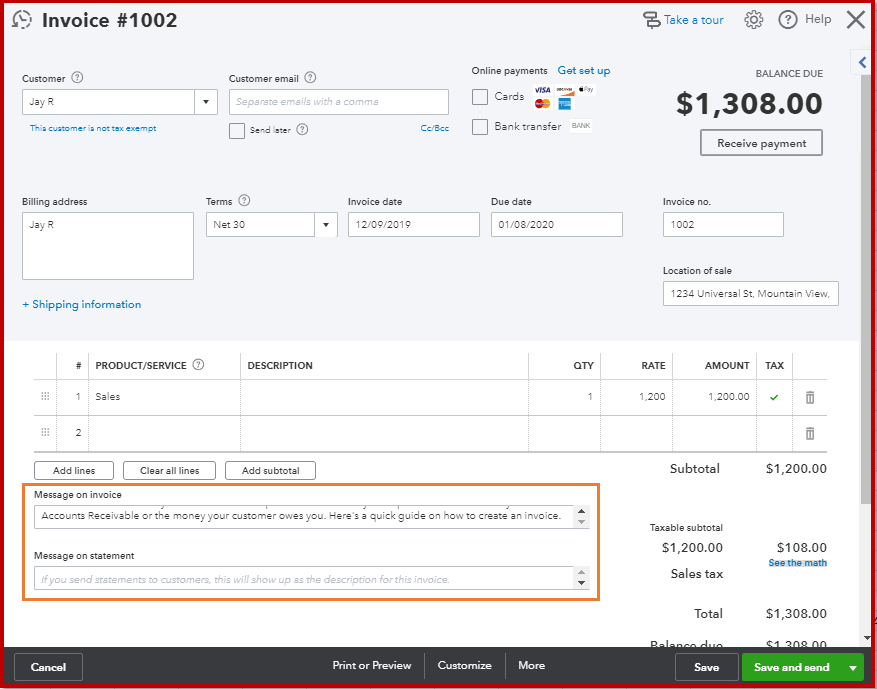
Task: Click the Save button
Action: (706, 667)
